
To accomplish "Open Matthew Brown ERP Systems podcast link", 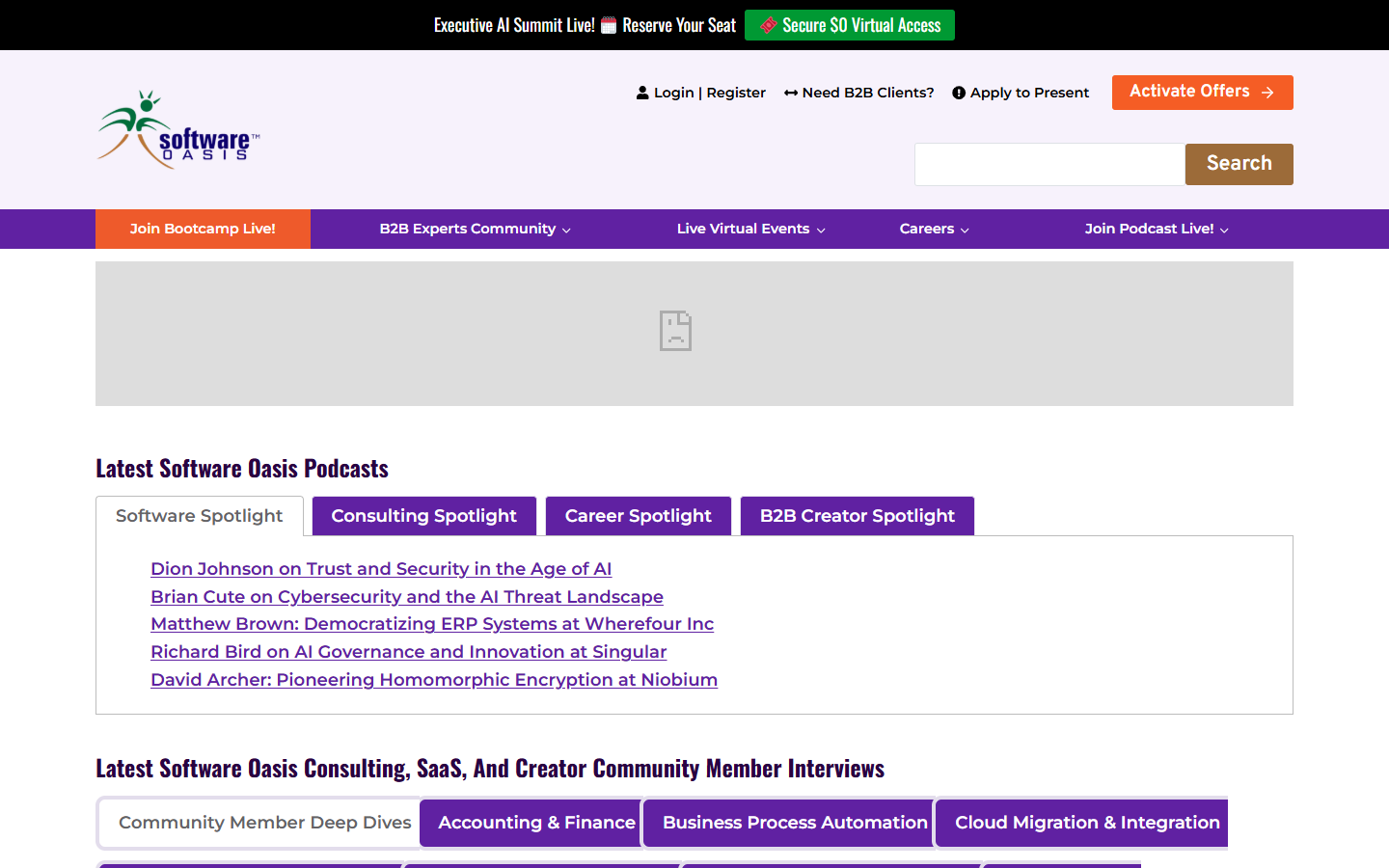I will 432,624.
